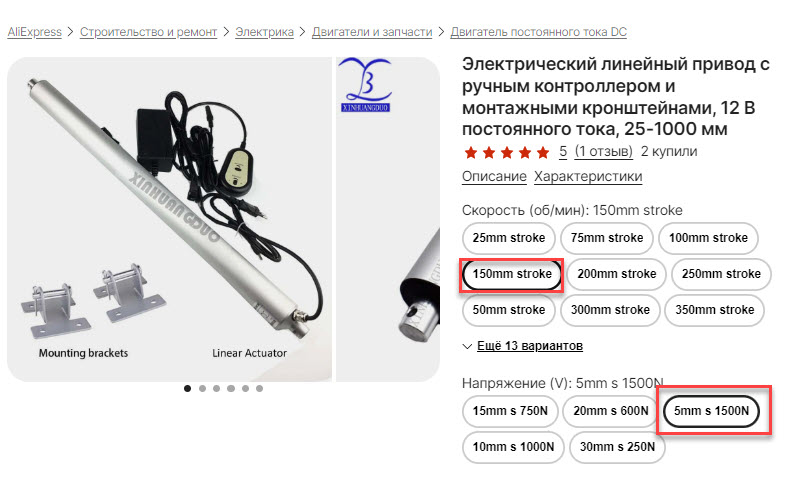The width and height of the screenshot is (796, 500).
Task: Click the XINHUANGDUO brand logo image
Action: [x=366, y=85]
